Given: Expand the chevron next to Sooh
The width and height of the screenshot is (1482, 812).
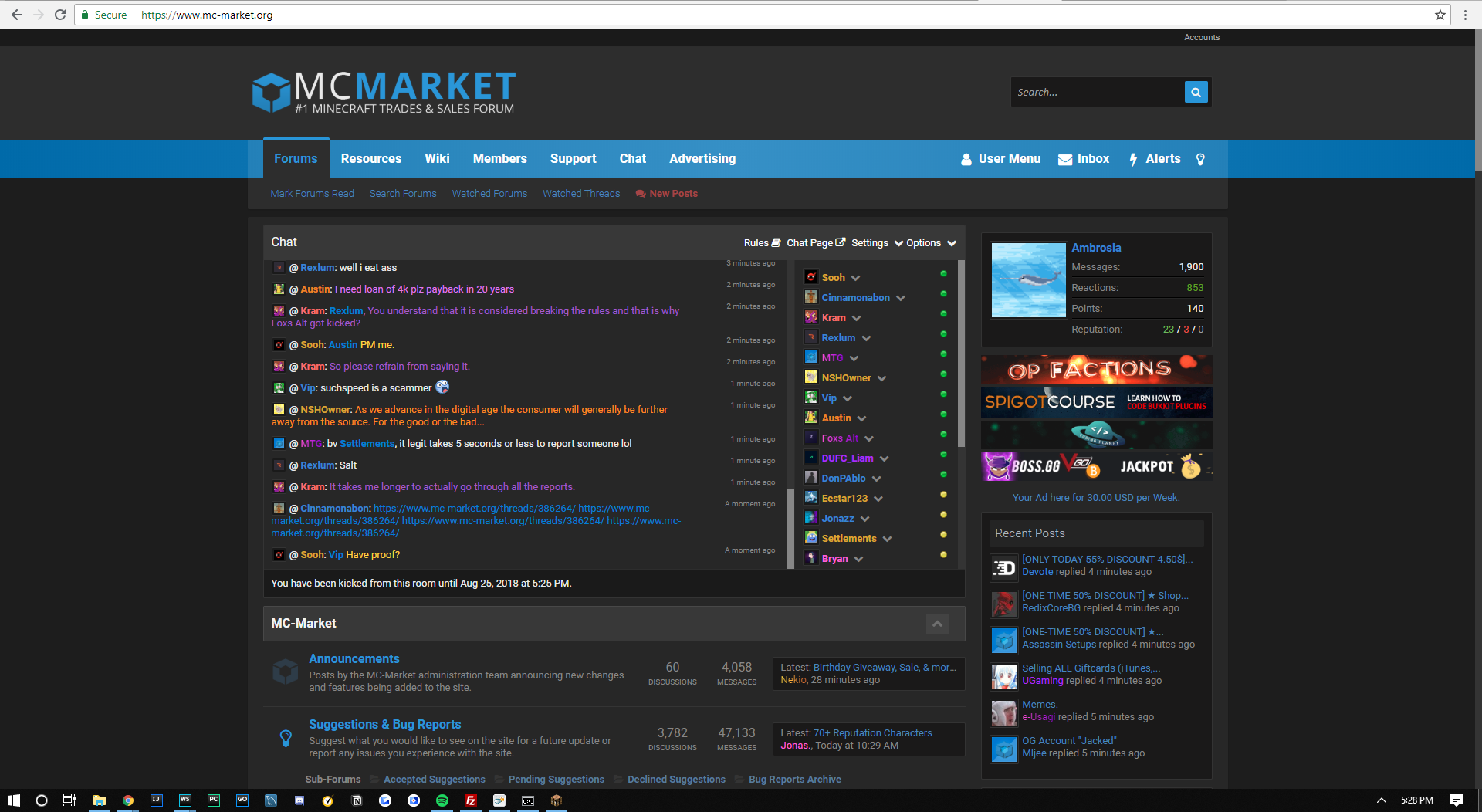Looking at the screenshot, I should [x=855, y=278].
